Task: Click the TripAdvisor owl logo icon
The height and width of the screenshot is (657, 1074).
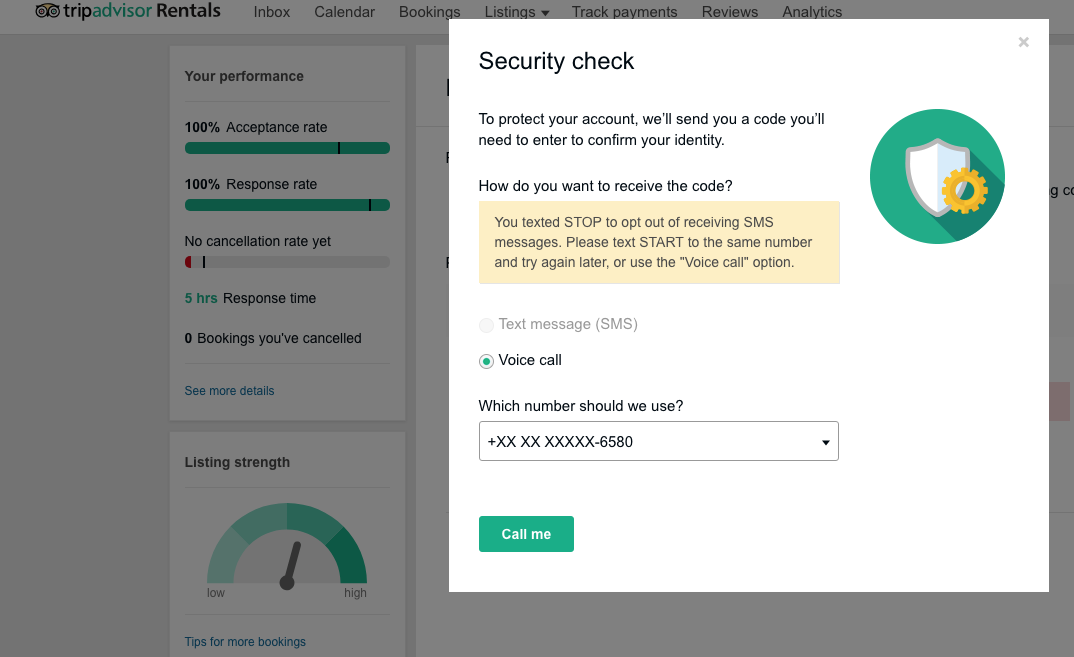Action: pos(47,11)
